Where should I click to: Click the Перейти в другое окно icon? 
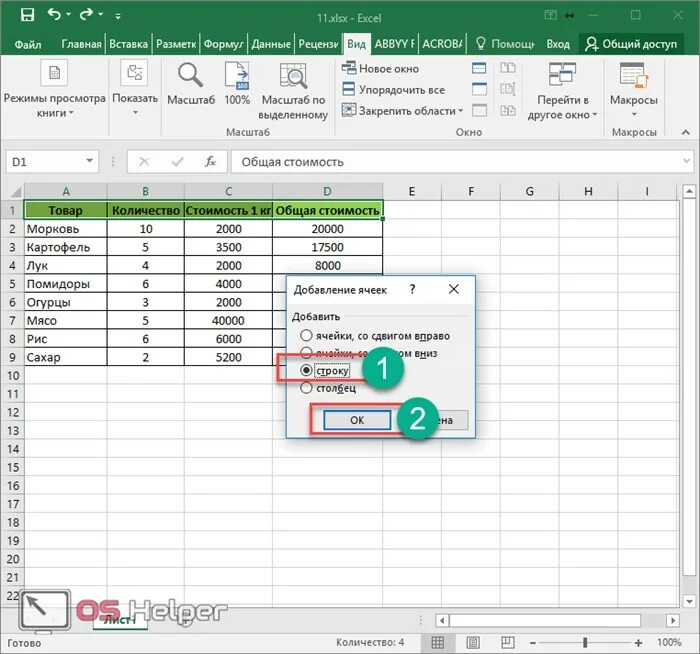(x=562, y=74)
